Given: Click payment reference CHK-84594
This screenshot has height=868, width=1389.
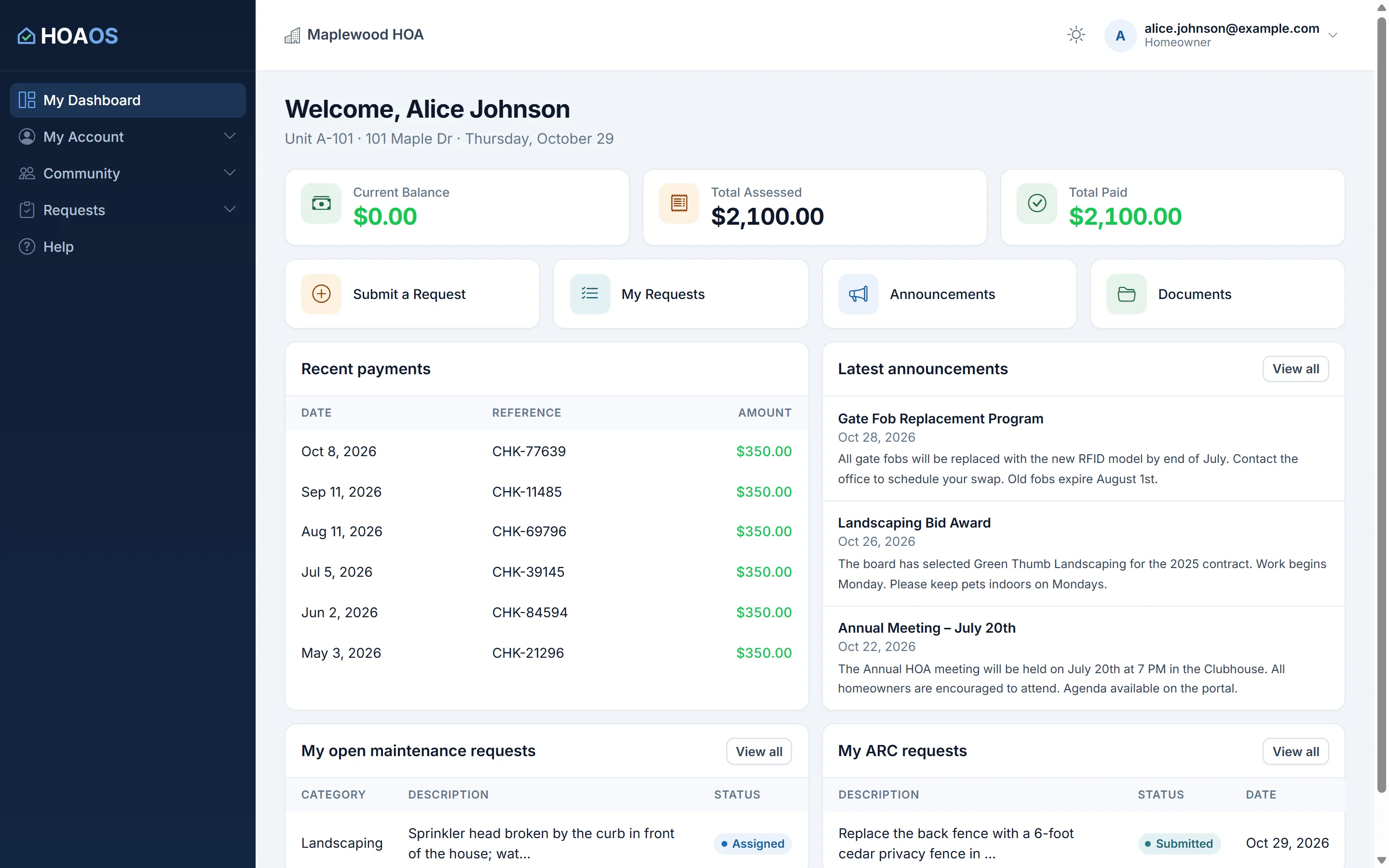Looking at the screenshot, I should point(530,612).
